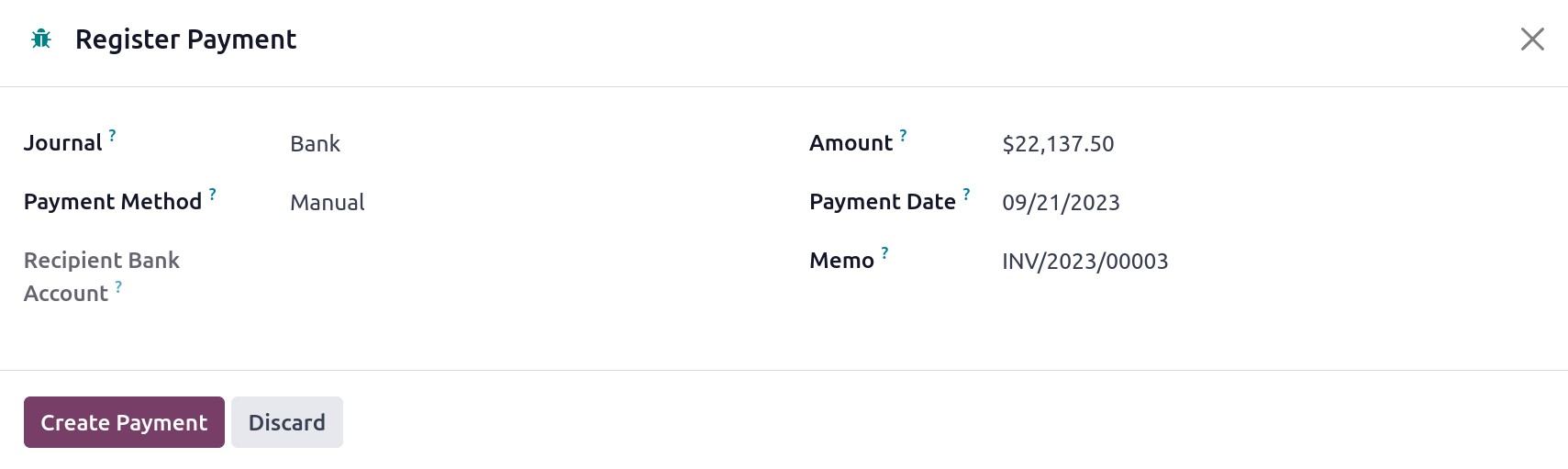Click the Memo help question mark
The width and height of the screenshot is (1568, 469).
pyautogui.click(x=884, y=253)
